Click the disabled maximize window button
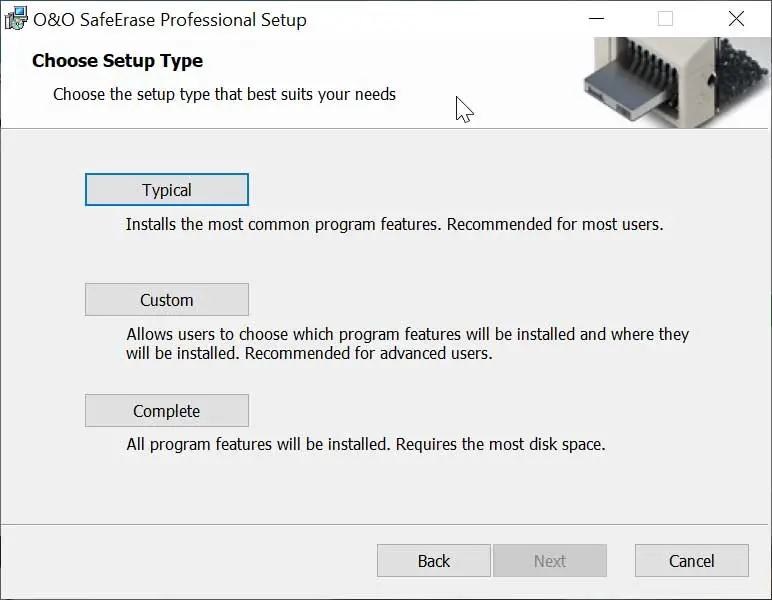Screen dimensions: 772x600 [x=665, y=19]
